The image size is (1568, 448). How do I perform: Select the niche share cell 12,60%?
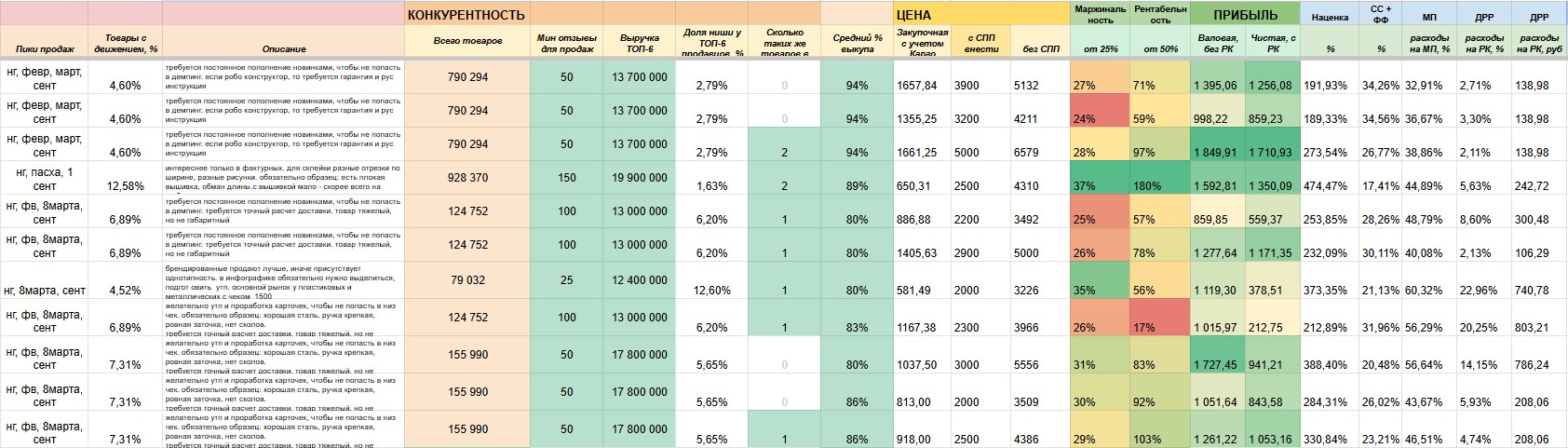coord(711,279)
